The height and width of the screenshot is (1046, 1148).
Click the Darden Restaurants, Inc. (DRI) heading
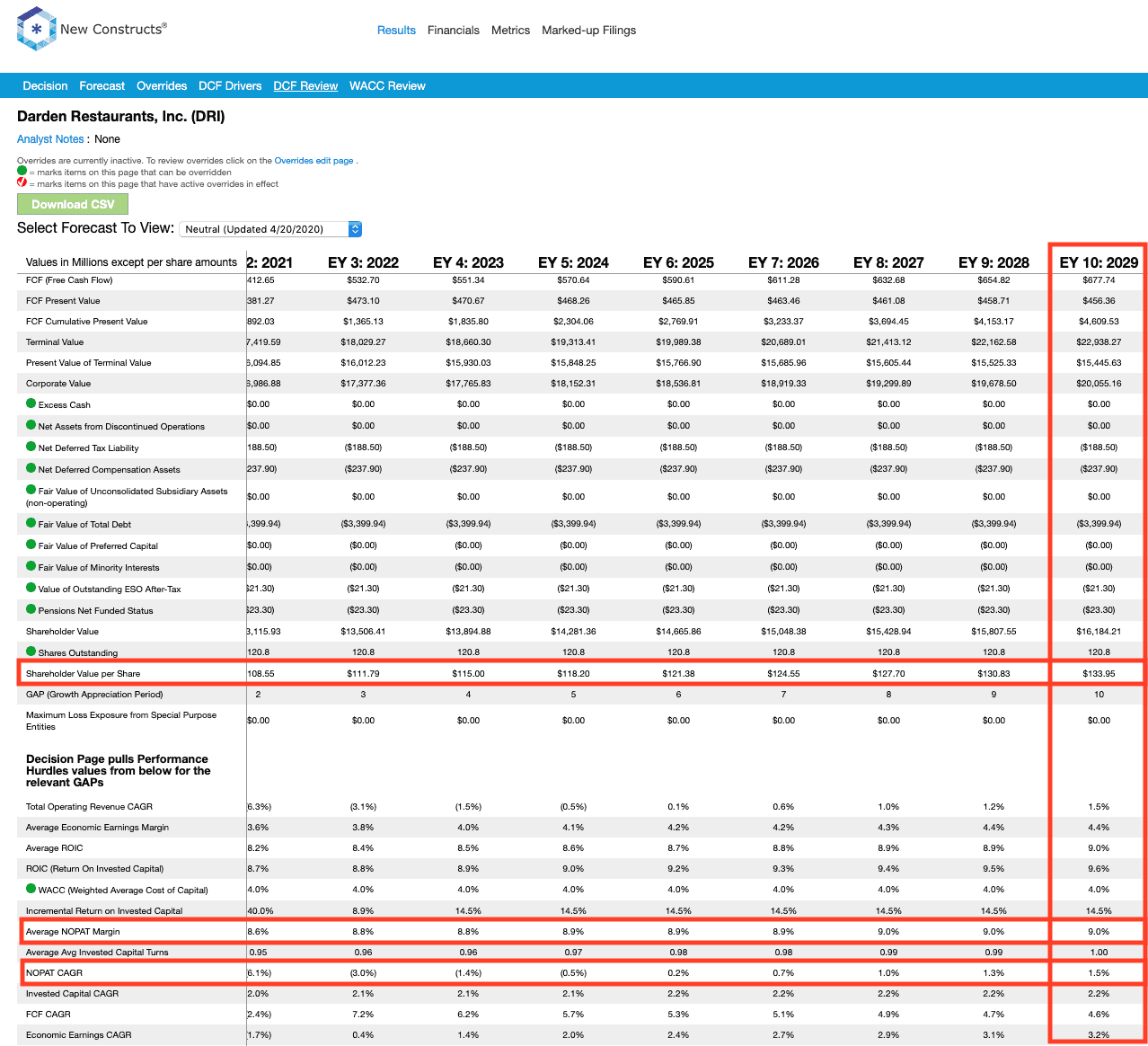coord(121,116)
